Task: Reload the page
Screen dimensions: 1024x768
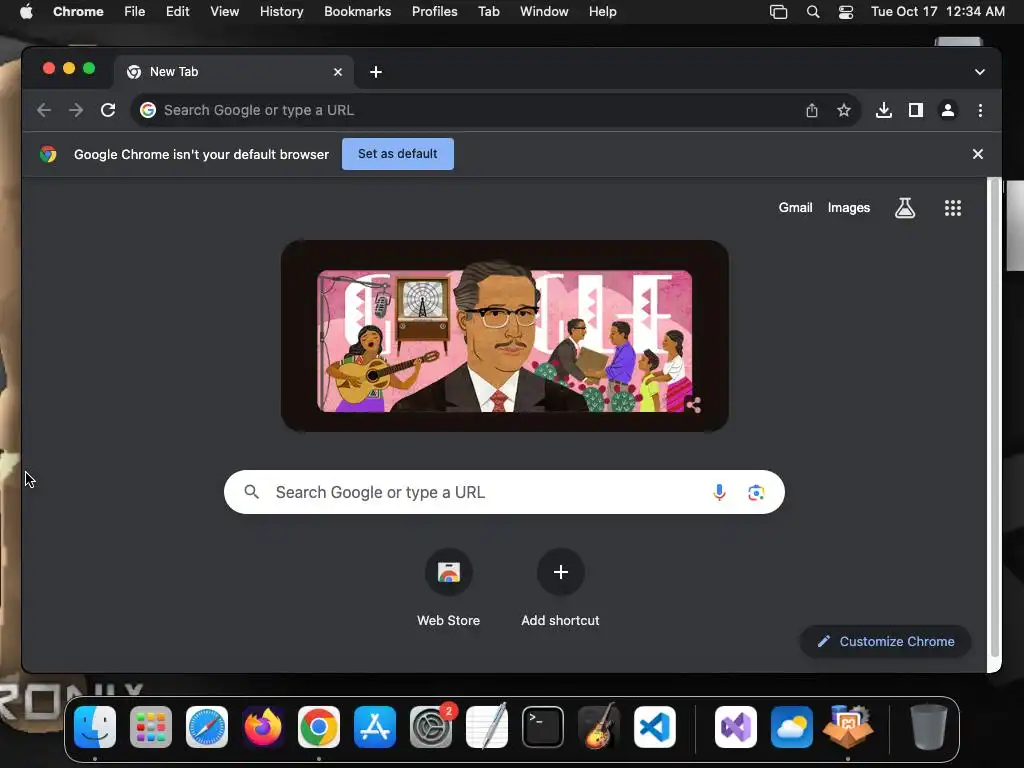Action: 108,110
